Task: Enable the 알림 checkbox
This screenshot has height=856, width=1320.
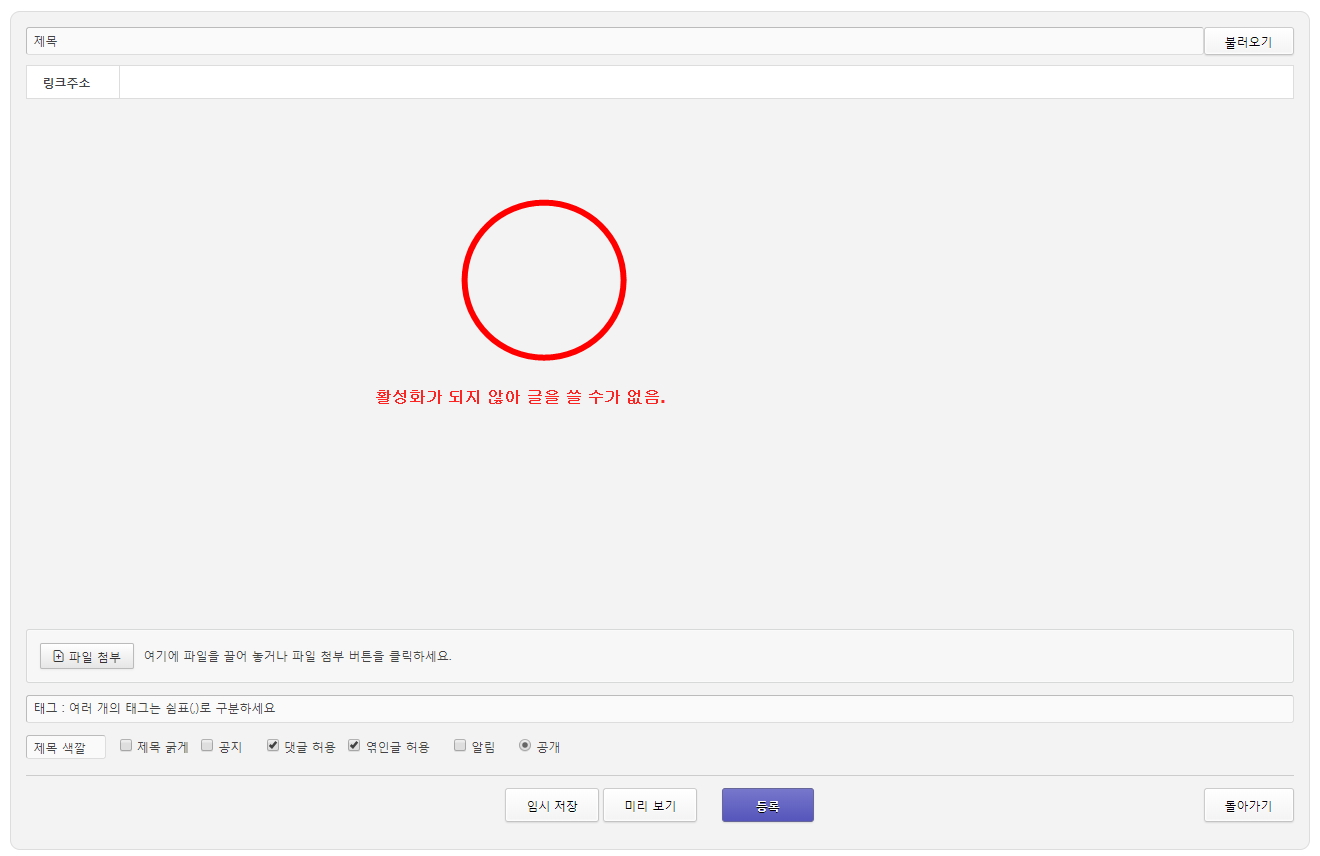Action: (x=460, y=745)
